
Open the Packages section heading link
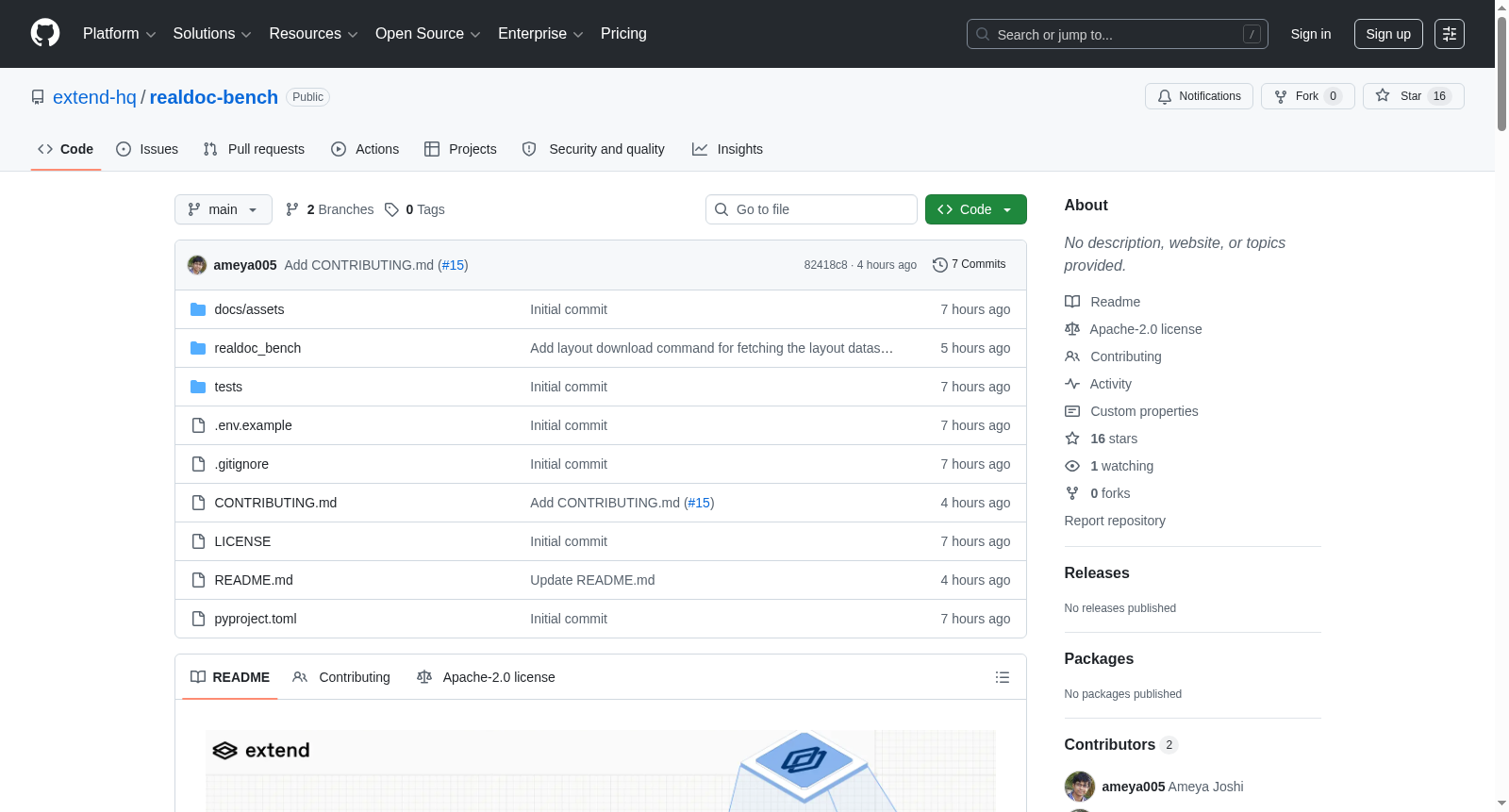1099,658
